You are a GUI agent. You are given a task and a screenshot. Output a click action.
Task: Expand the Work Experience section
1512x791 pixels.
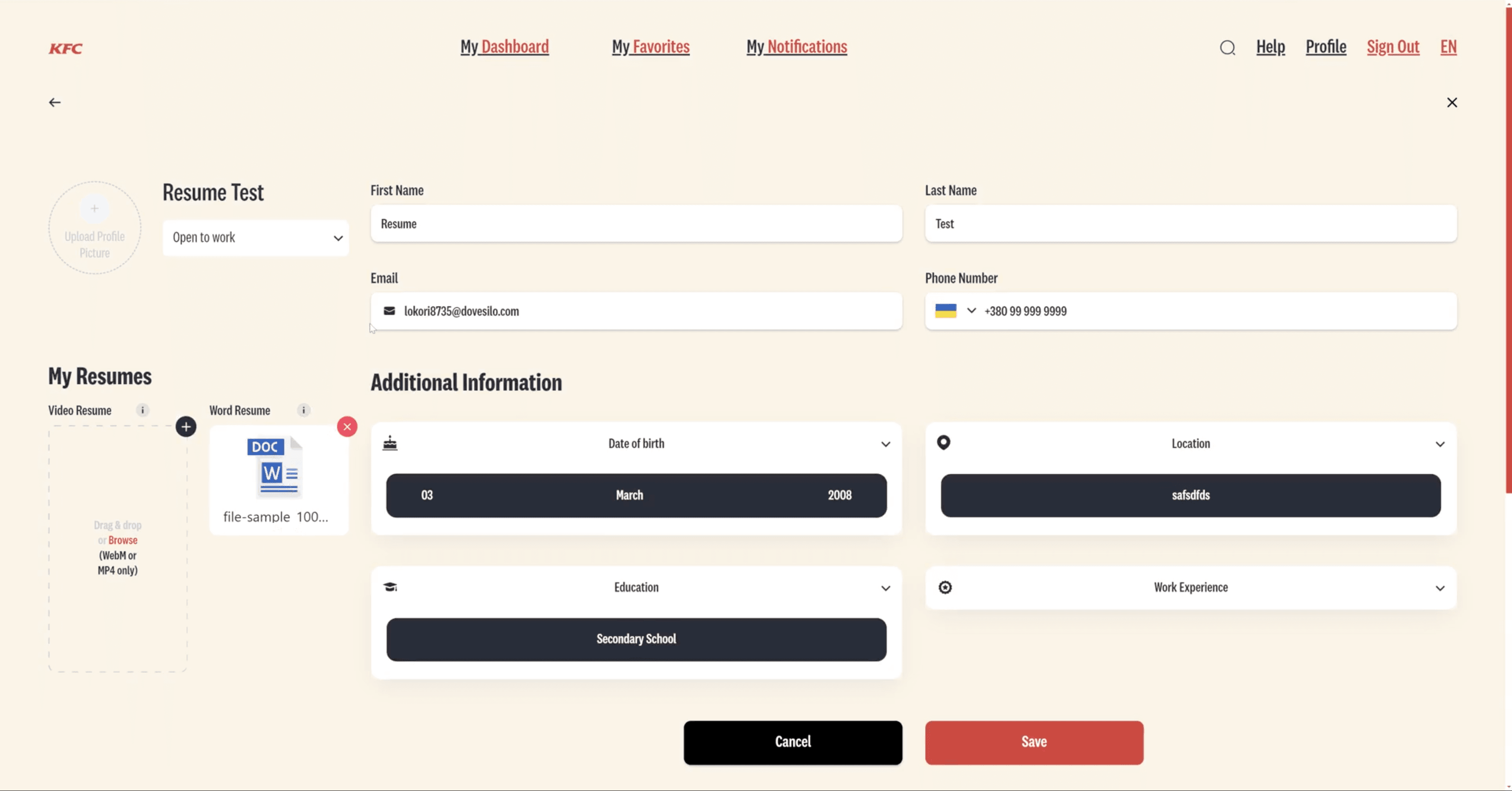(1440, 588)
